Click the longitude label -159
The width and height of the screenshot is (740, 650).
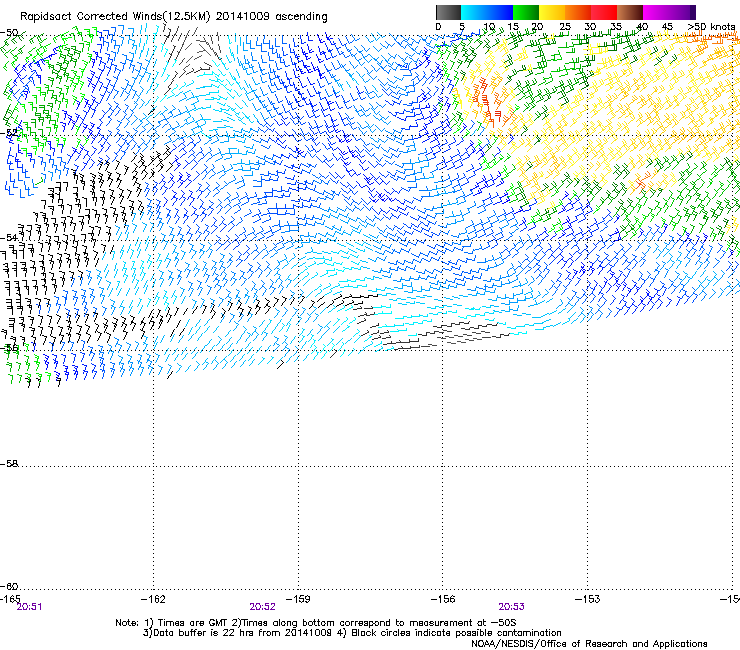(298, 599)
